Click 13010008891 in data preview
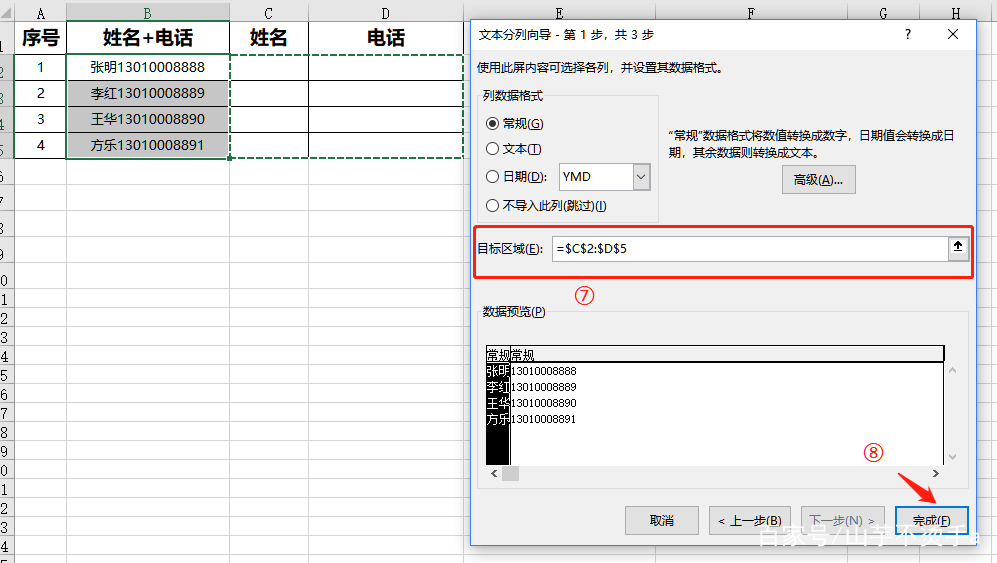The image size is (997, 563). click(544, 419)
